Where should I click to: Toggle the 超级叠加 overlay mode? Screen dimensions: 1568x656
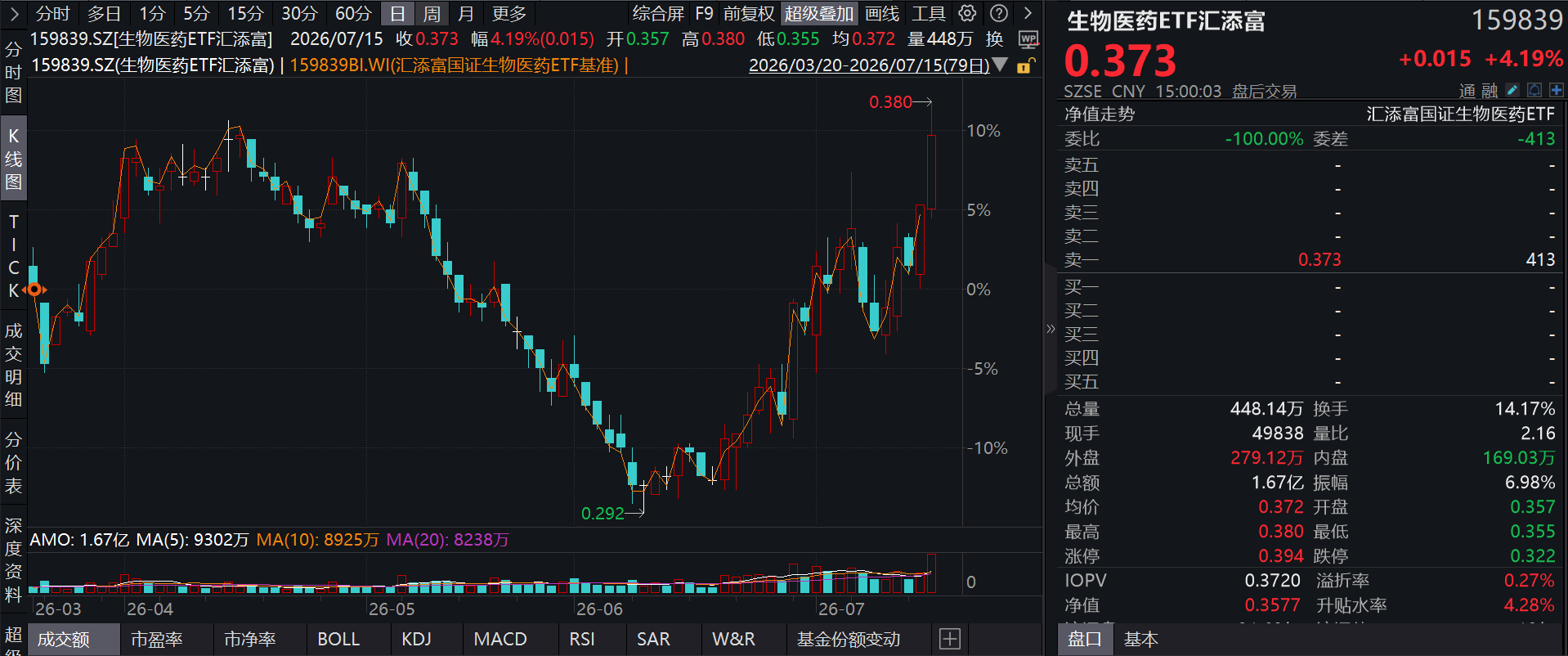click(819, 13)
